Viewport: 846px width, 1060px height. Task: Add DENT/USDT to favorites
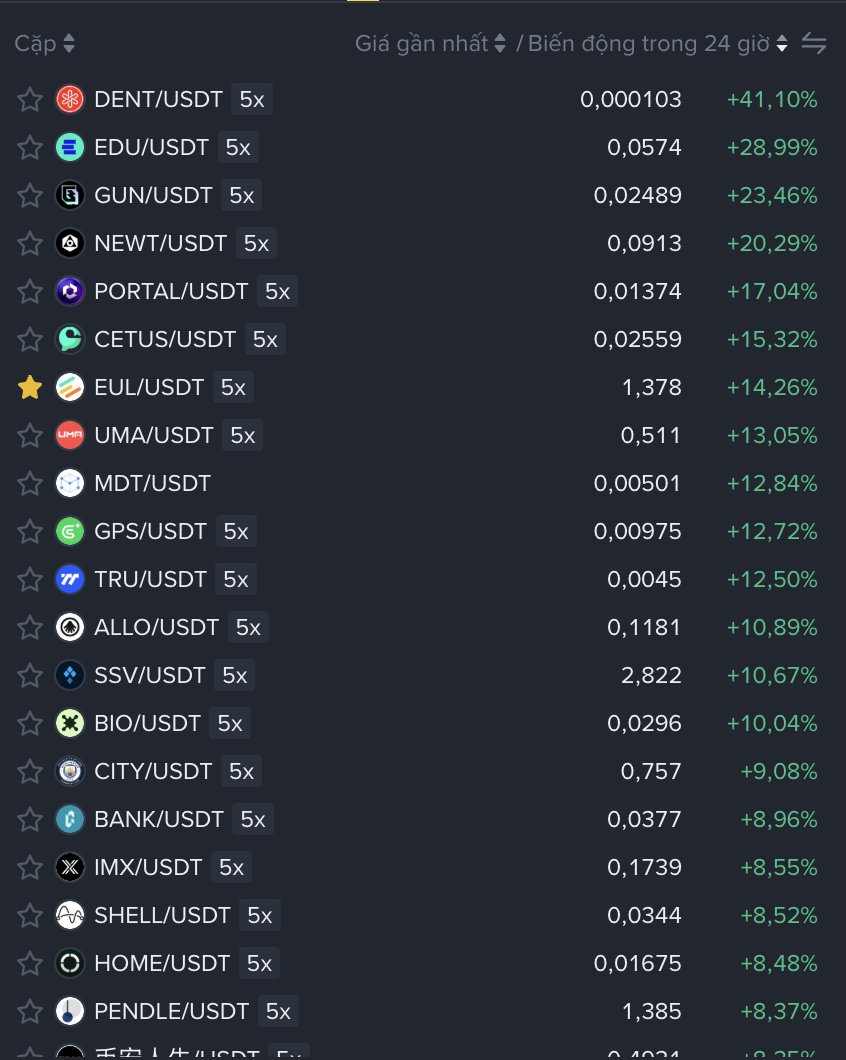pos(30,99)
